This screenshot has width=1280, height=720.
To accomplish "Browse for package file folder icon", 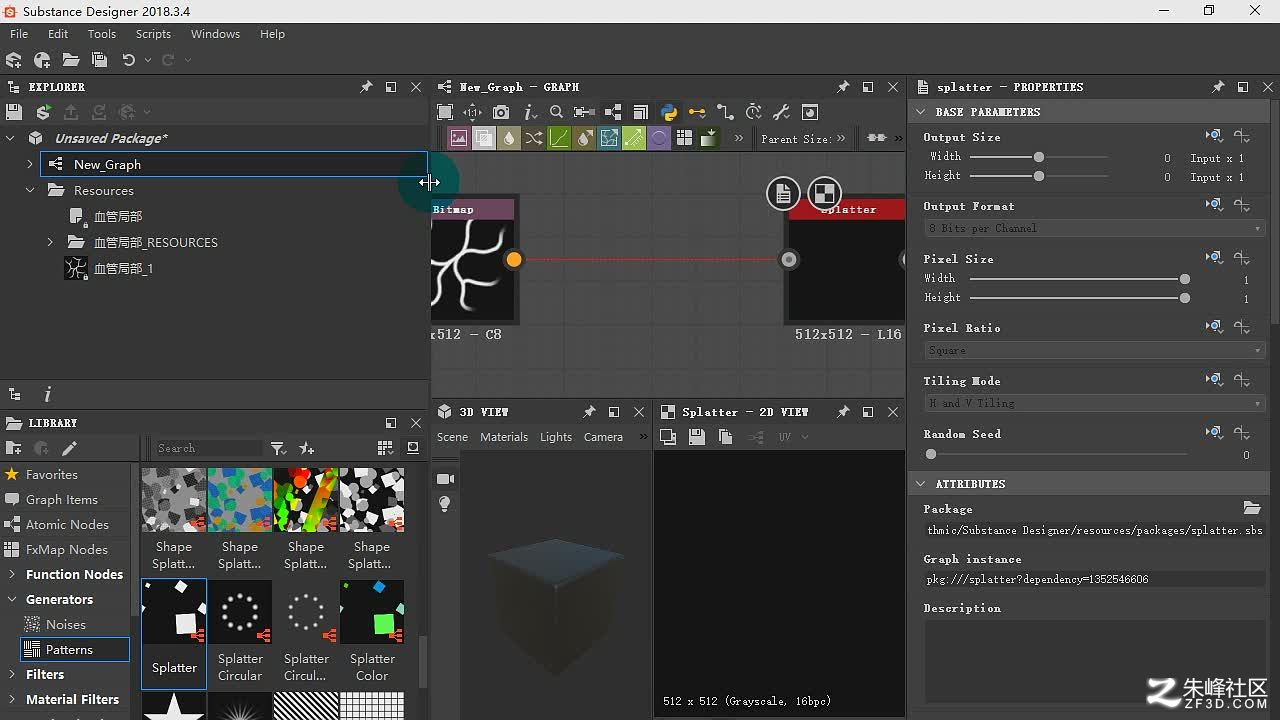I will (1251, 508).
